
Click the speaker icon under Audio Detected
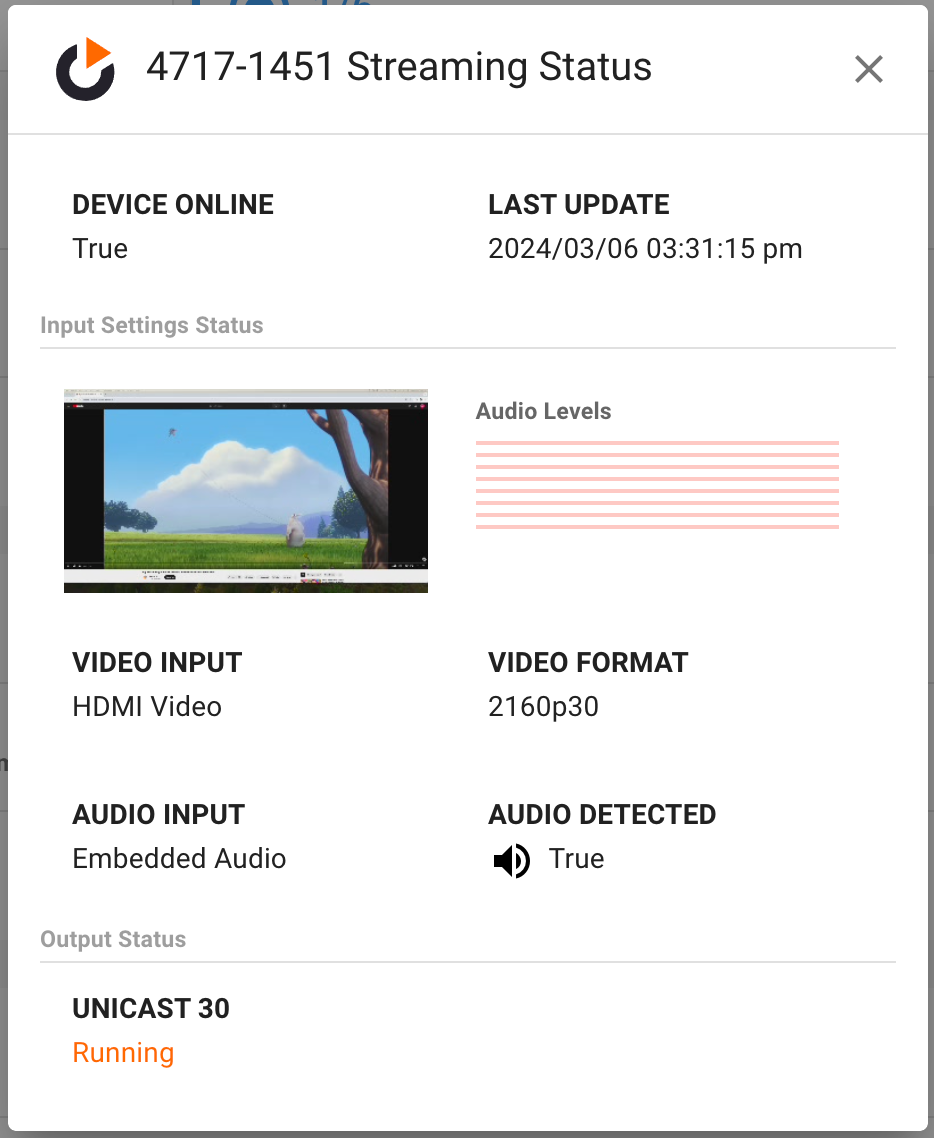[512, 861]
